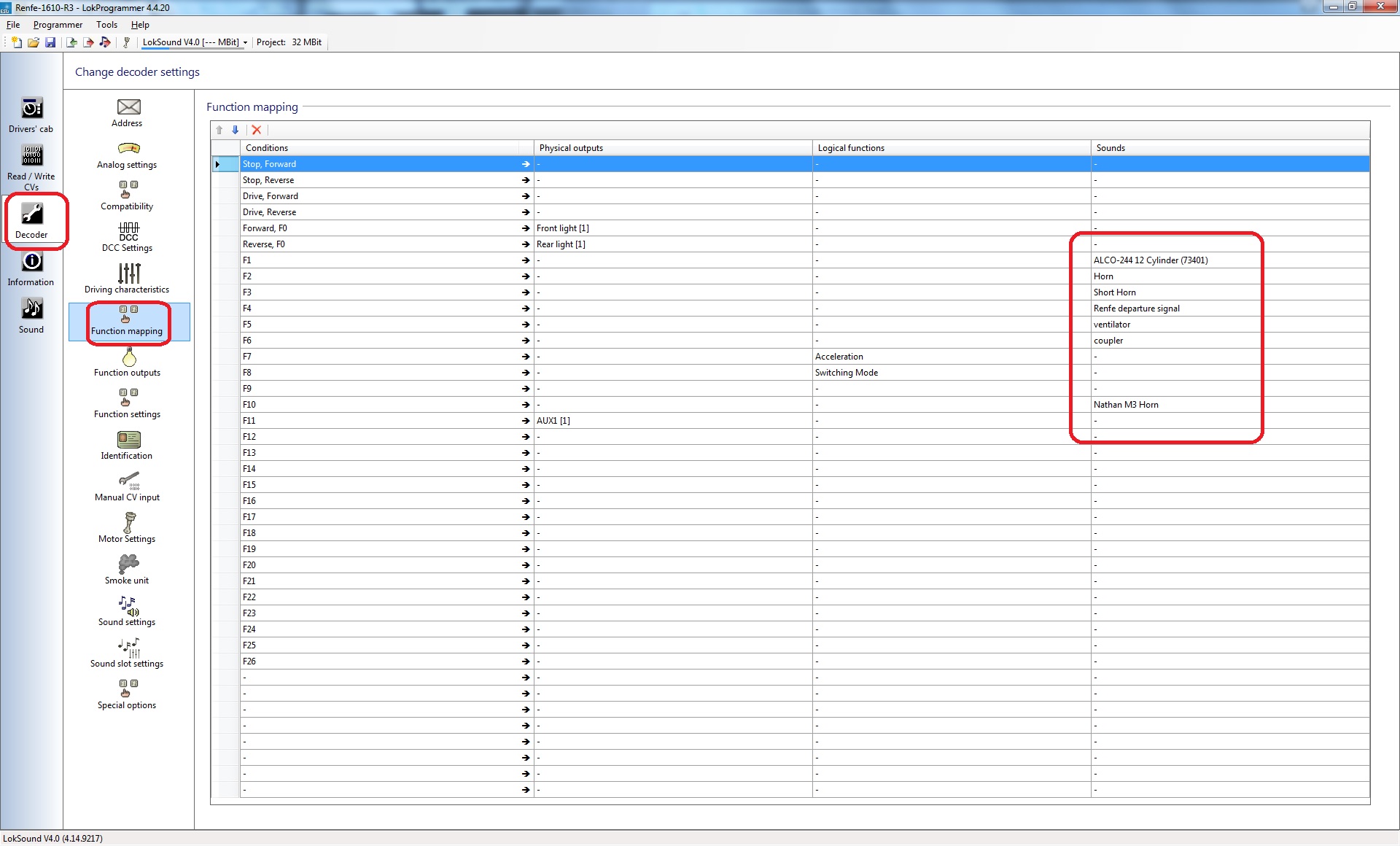Open Driving characteristics page

click(x=128, y=279)
